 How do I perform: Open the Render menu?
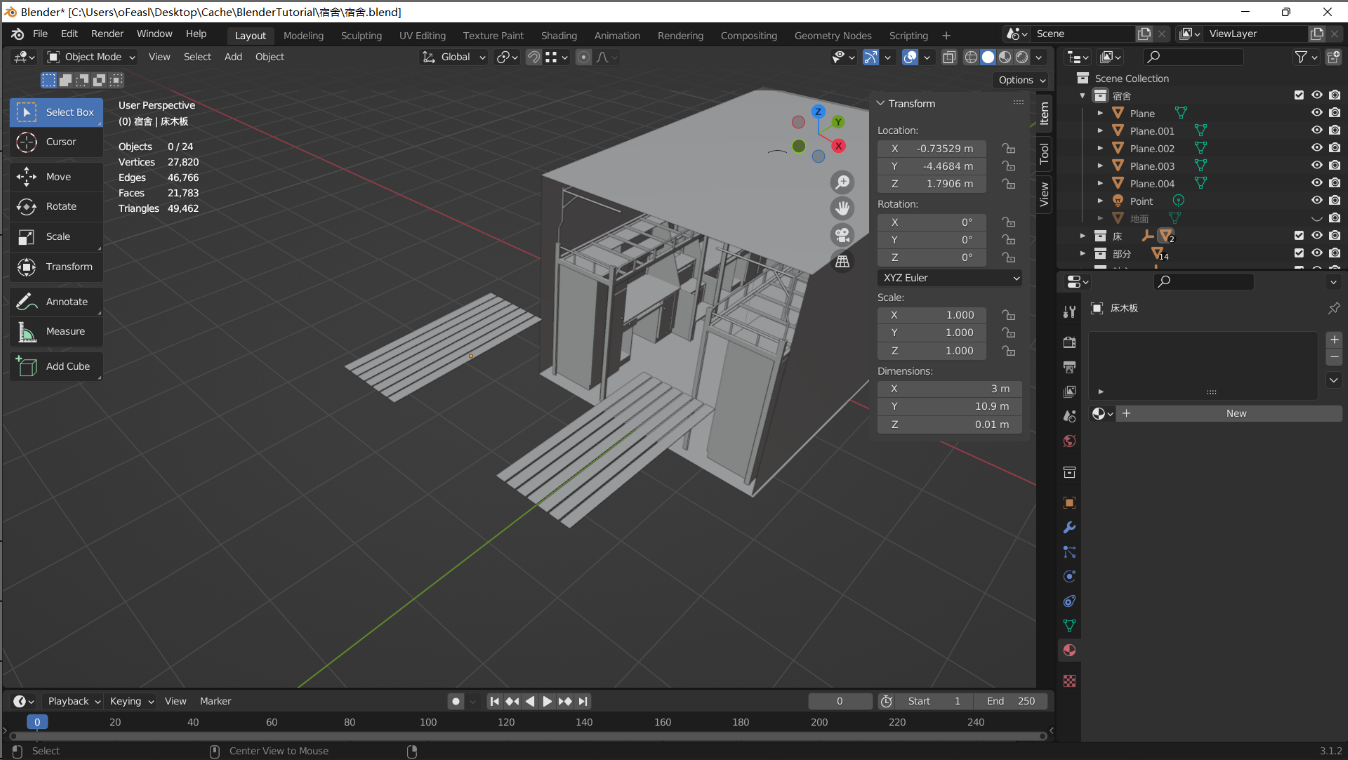(107, 34)
